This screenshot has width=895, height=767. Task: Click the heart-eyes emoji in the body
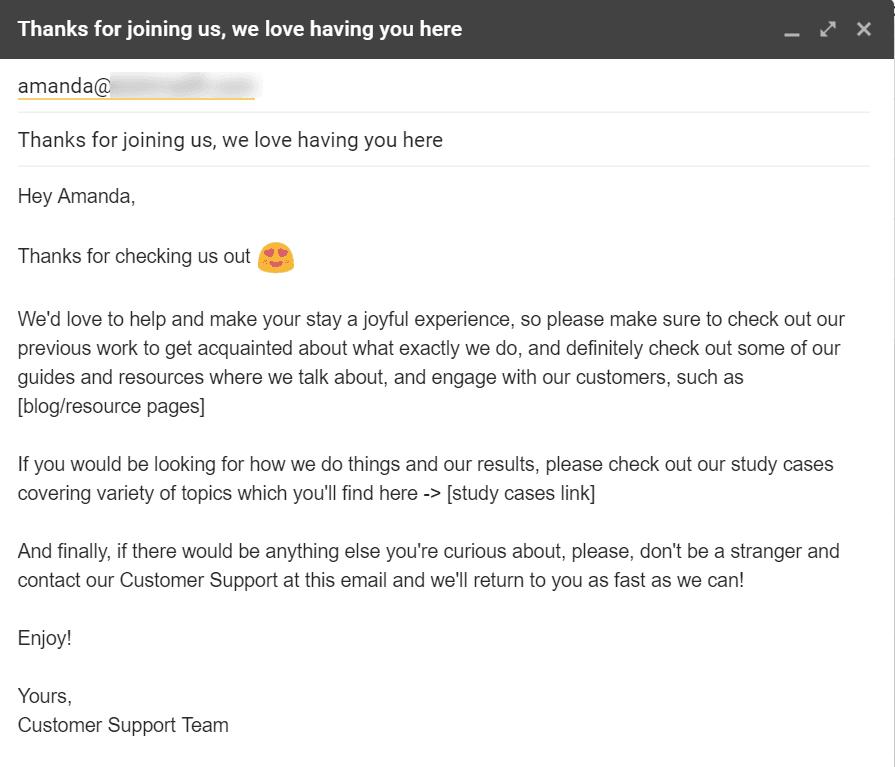point(275,257)
